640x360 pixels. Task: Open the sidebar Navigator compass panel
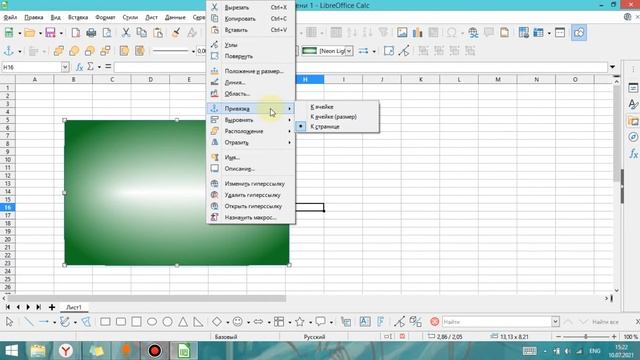pos(633,137)
